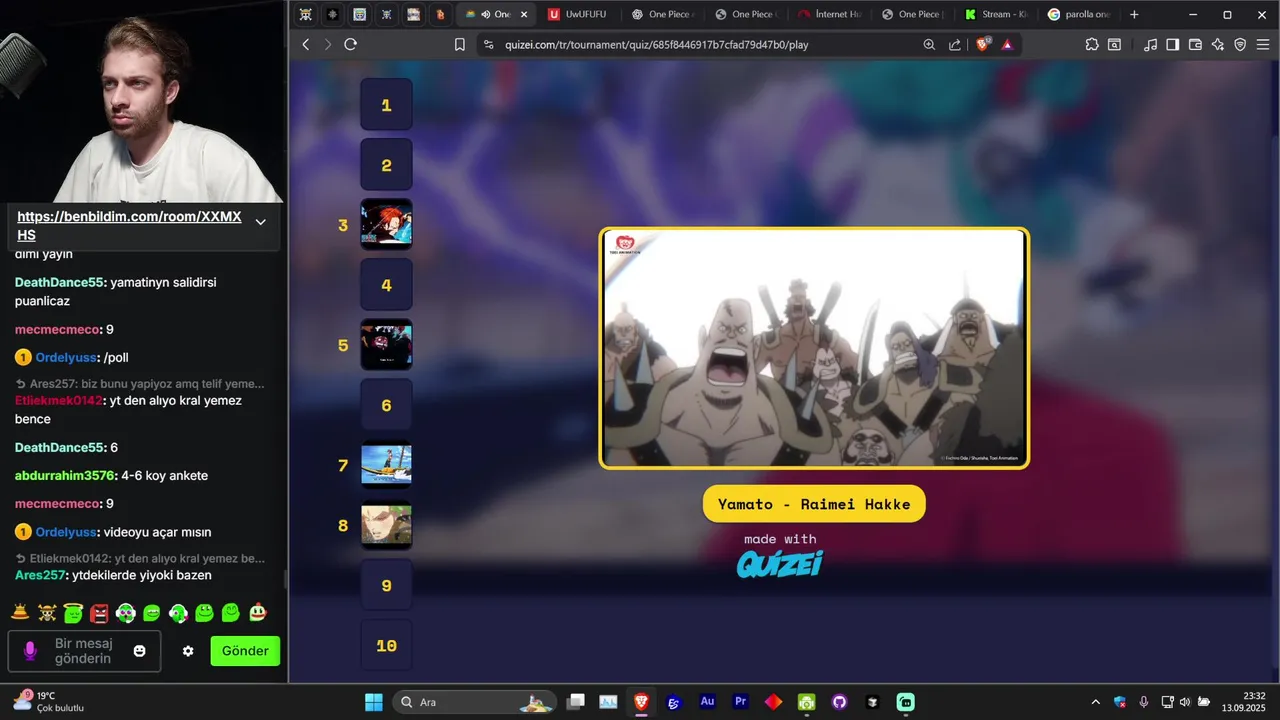
Task: Share this page via address bar icon
Action: [x=955, y=44]
